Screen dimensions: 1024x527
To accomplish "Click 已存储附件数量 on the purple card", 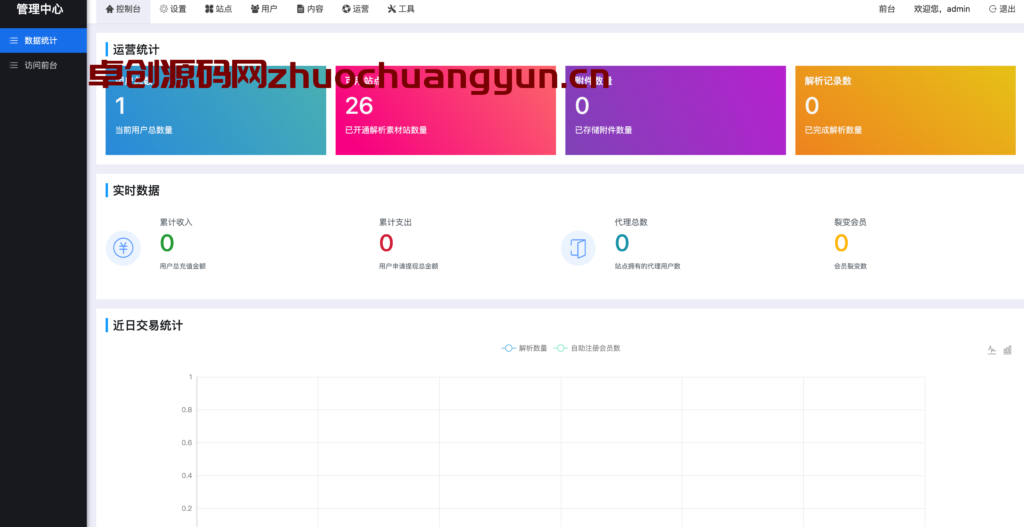I will coord(603,130).
